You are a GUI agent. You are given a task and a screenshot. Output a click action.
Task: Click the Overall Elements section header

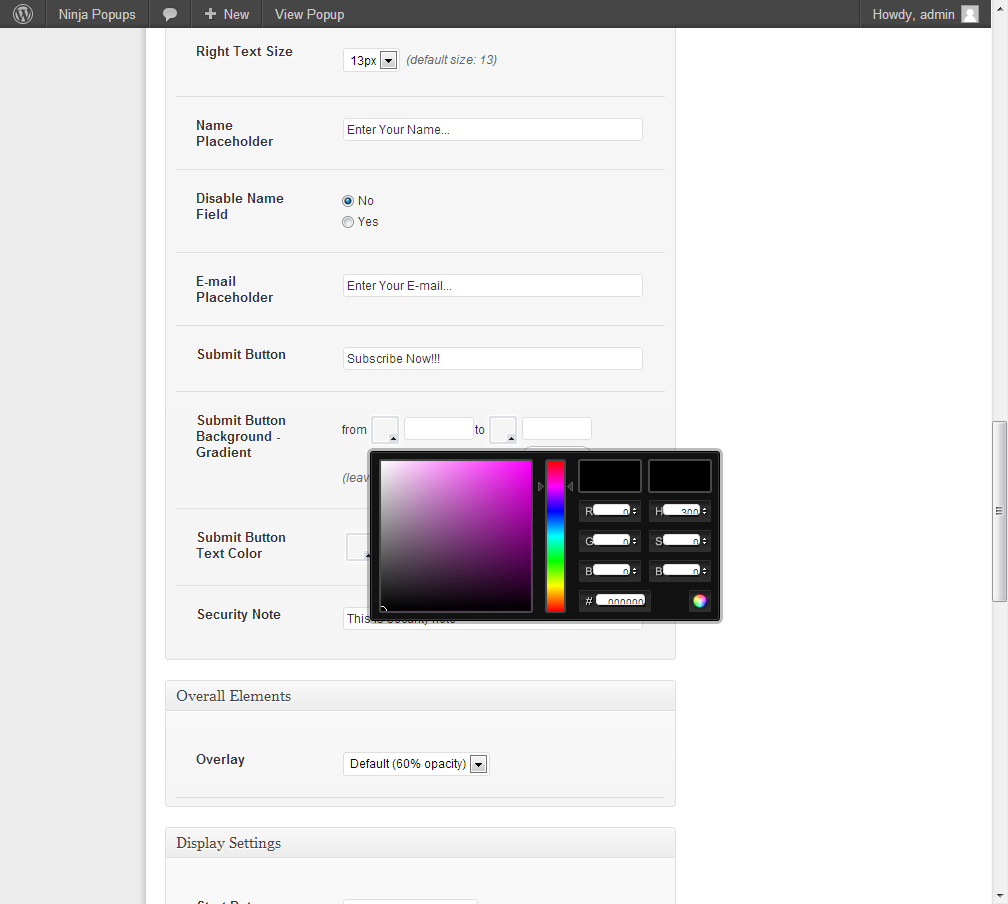coord(420,696)
